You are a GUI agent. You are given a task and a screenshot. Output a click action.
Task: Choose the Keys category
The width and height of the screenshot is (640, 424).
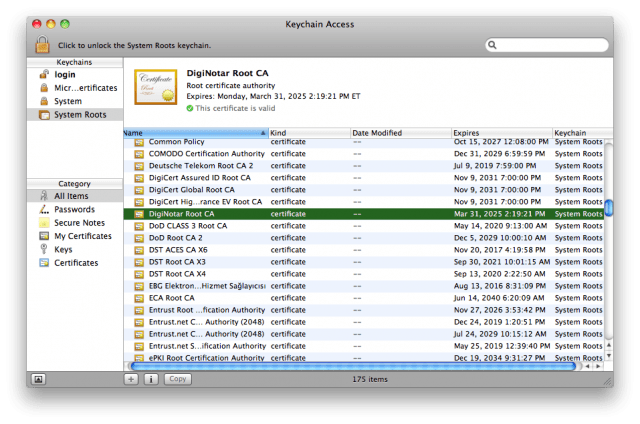pyautogui.click(x=75, y=249)
